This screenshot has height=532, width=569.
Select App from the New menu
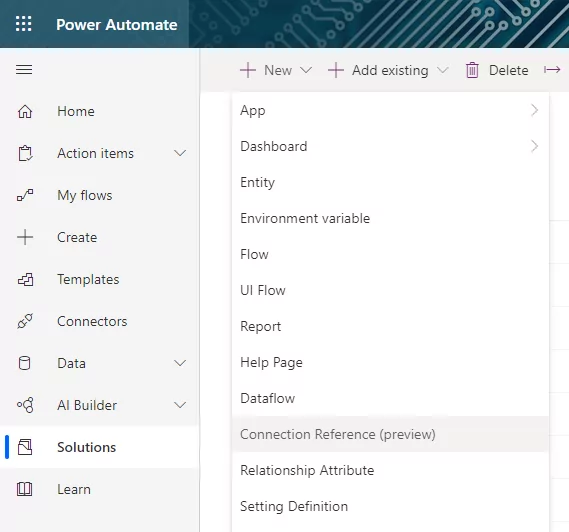(x=390, y=110)
